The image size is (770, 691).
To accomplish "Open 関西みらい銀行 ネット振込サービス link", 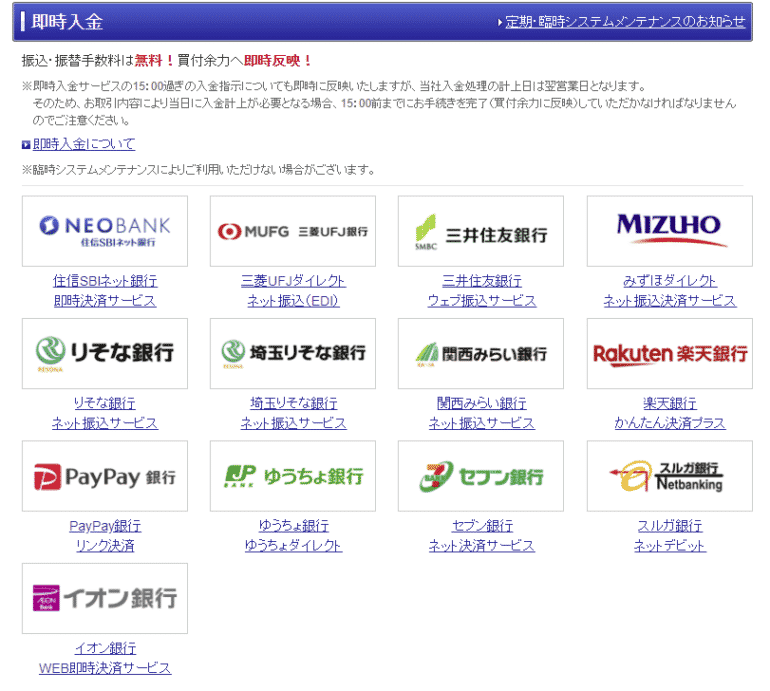I will pyautogui.click(x=482, y=413).
